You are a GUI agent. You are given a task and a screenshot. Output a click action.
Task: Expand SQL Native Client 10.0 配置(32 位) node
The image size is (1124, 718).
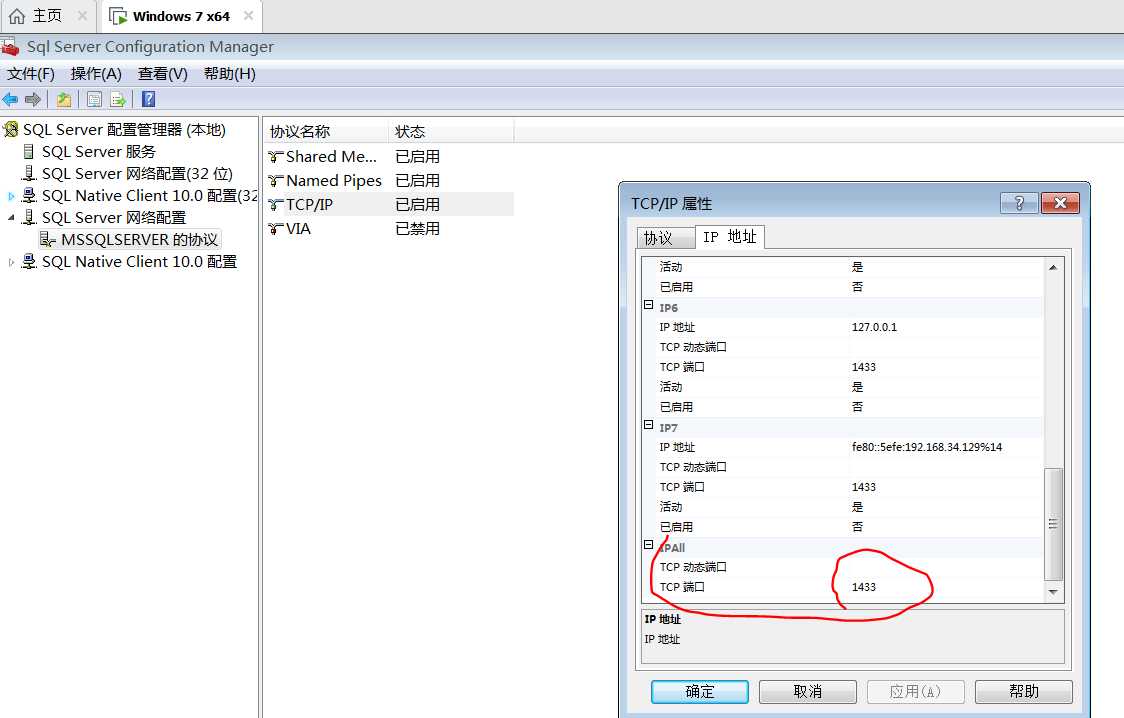pos(11,196)
